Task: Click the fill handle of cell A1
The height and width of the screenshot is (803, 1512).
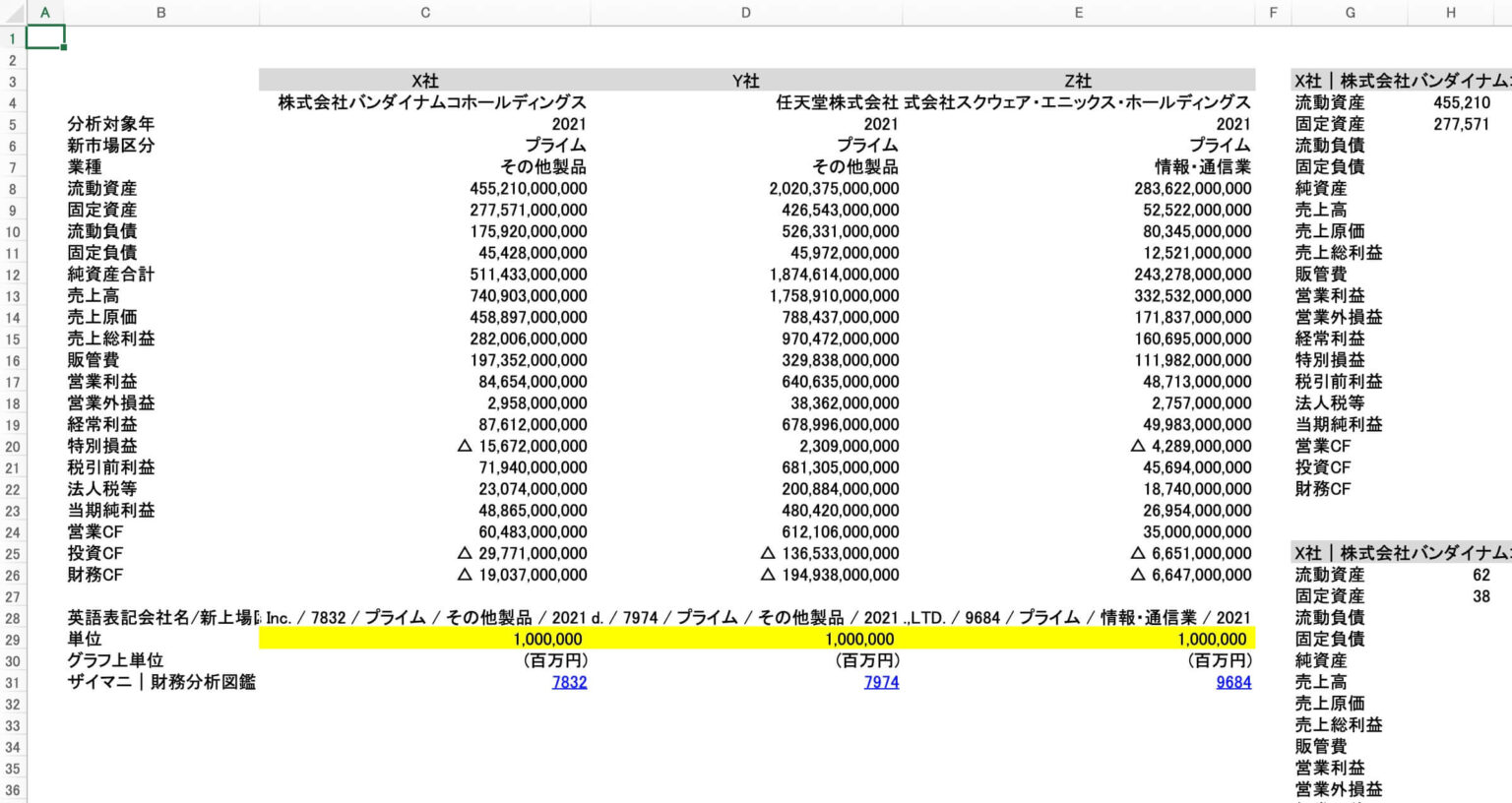Action: pos(64,47)
